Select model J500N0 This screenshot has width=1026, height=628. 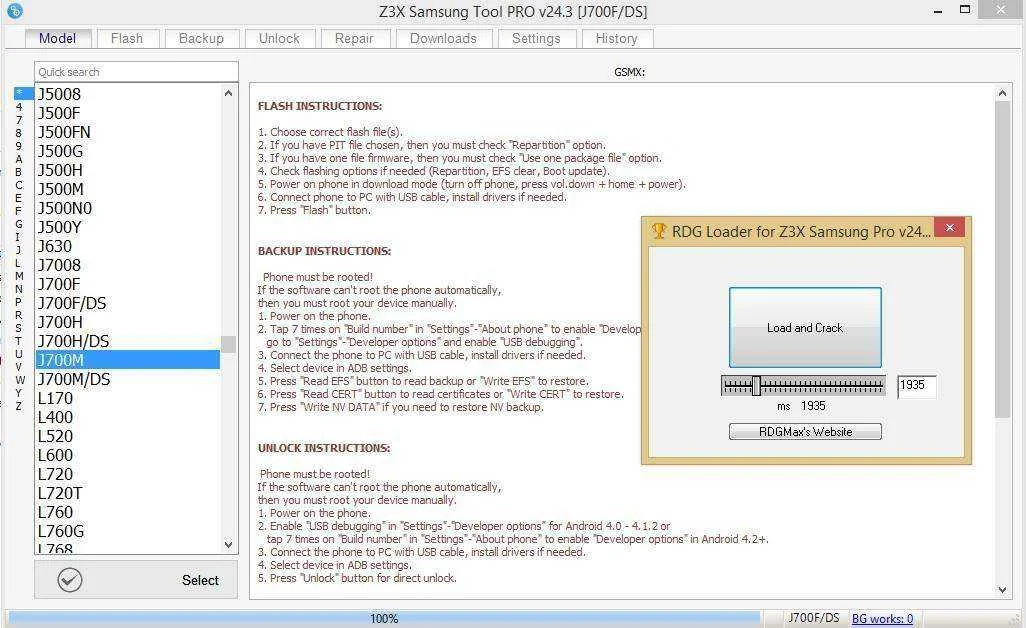point(128,208)
